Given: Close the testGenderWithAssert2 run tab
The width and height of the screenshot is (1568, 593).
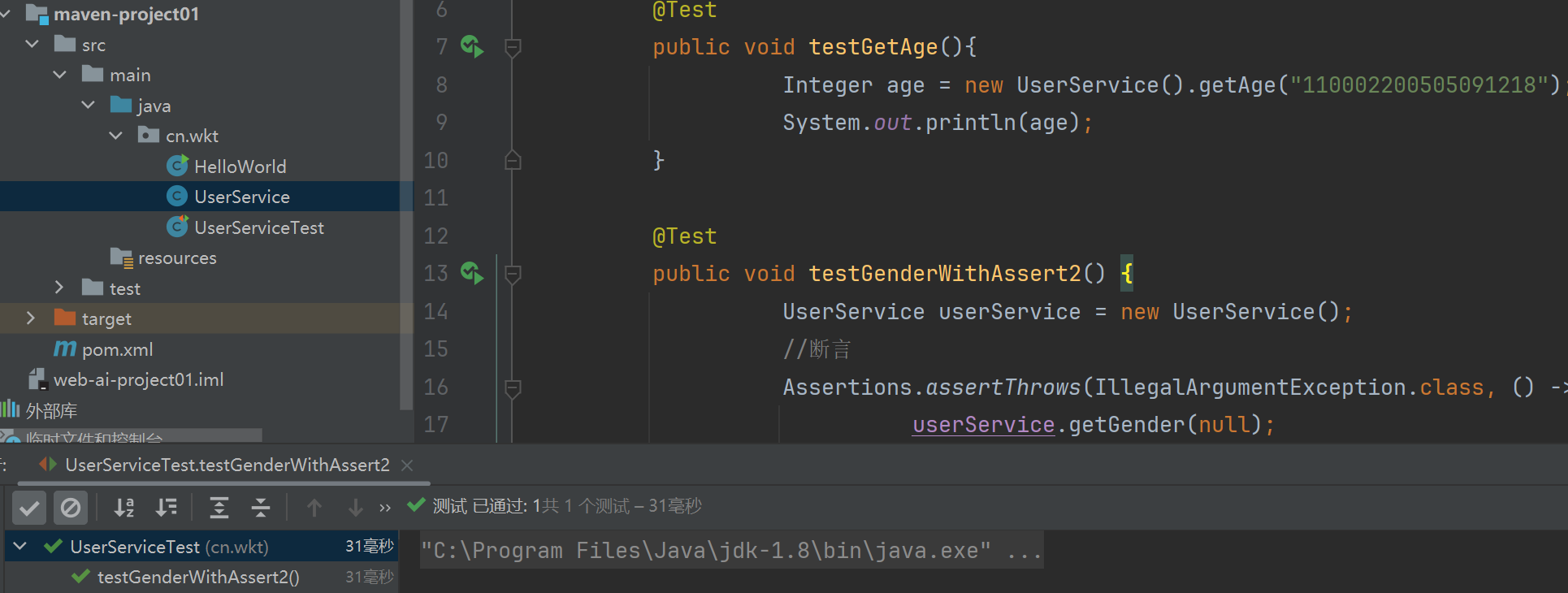Looking at the screenshot, I should [408, 465].
